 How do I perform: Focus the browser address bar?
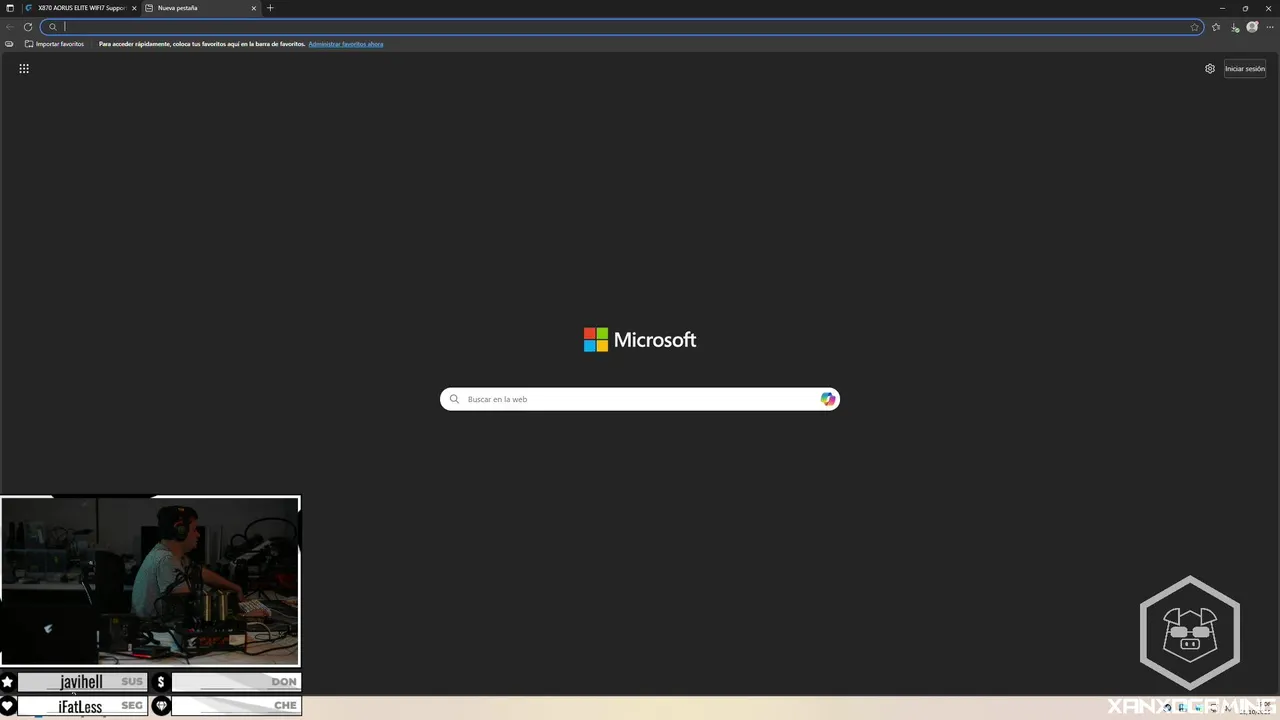pos(622,27)
